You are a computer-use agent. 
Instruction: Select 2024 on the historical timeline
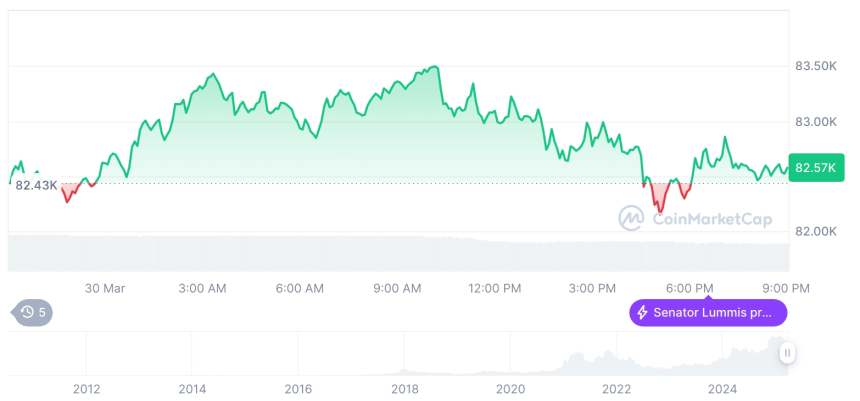(722, 389)
